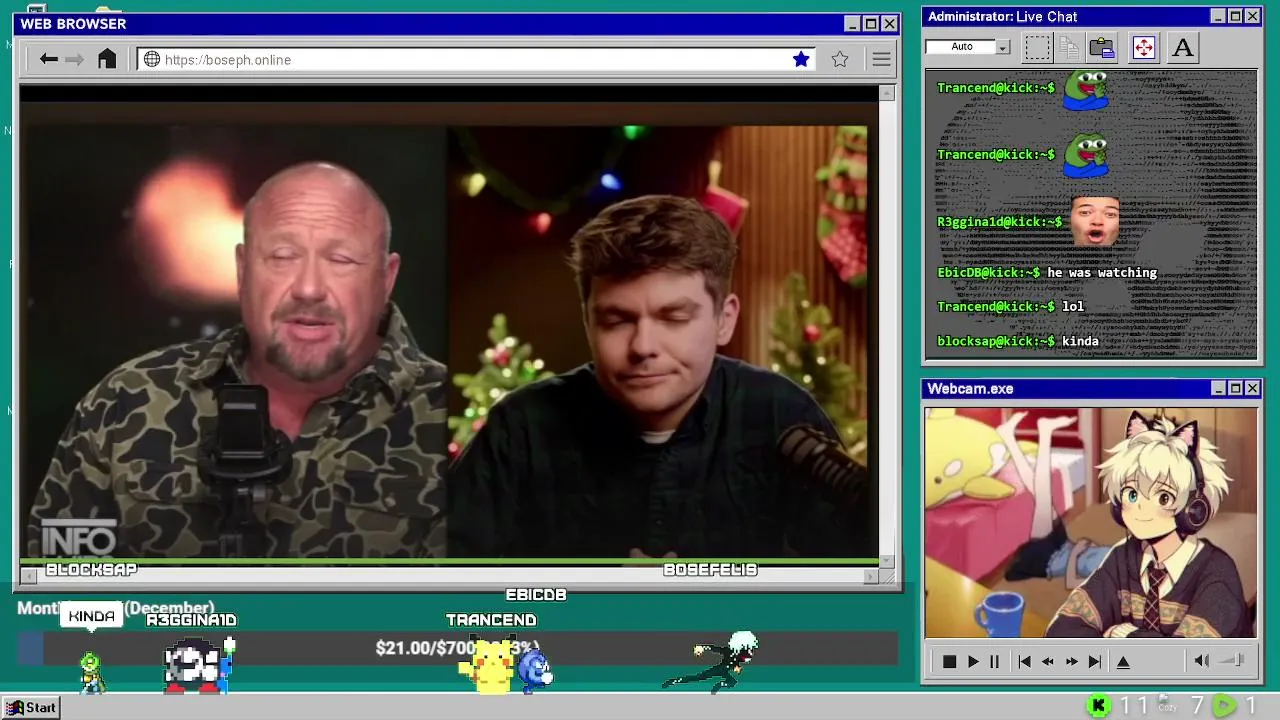The height and width of the screenshot is (720, 1280).
Task: Maximize the Webcam.exe window
Action: tap(1235, 388)
